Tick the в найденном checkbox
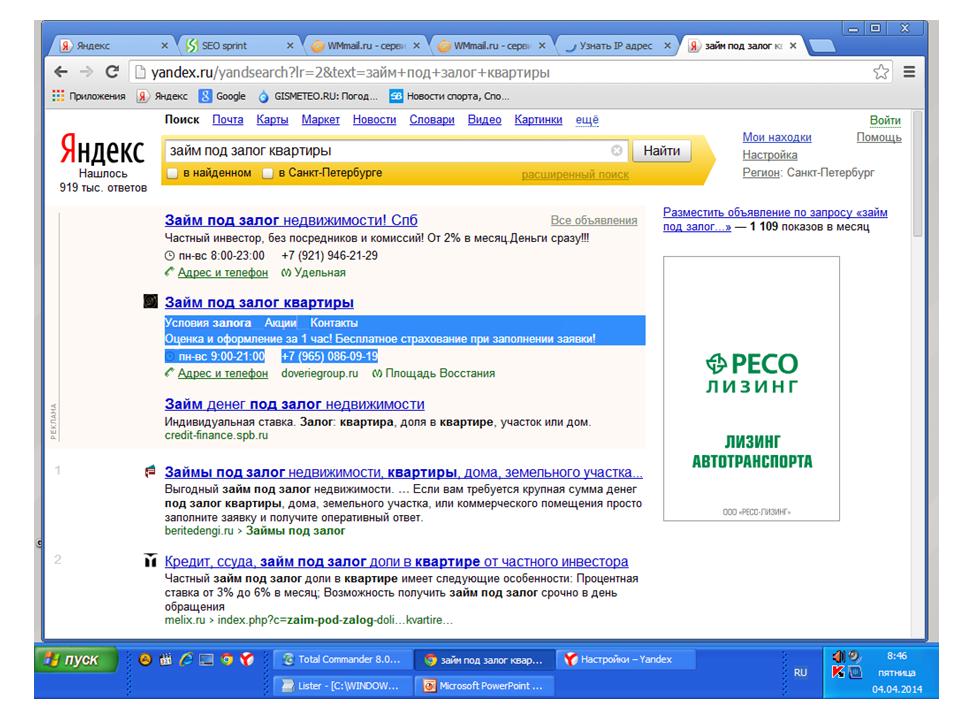The image size is (960, 720). (173, 173)
